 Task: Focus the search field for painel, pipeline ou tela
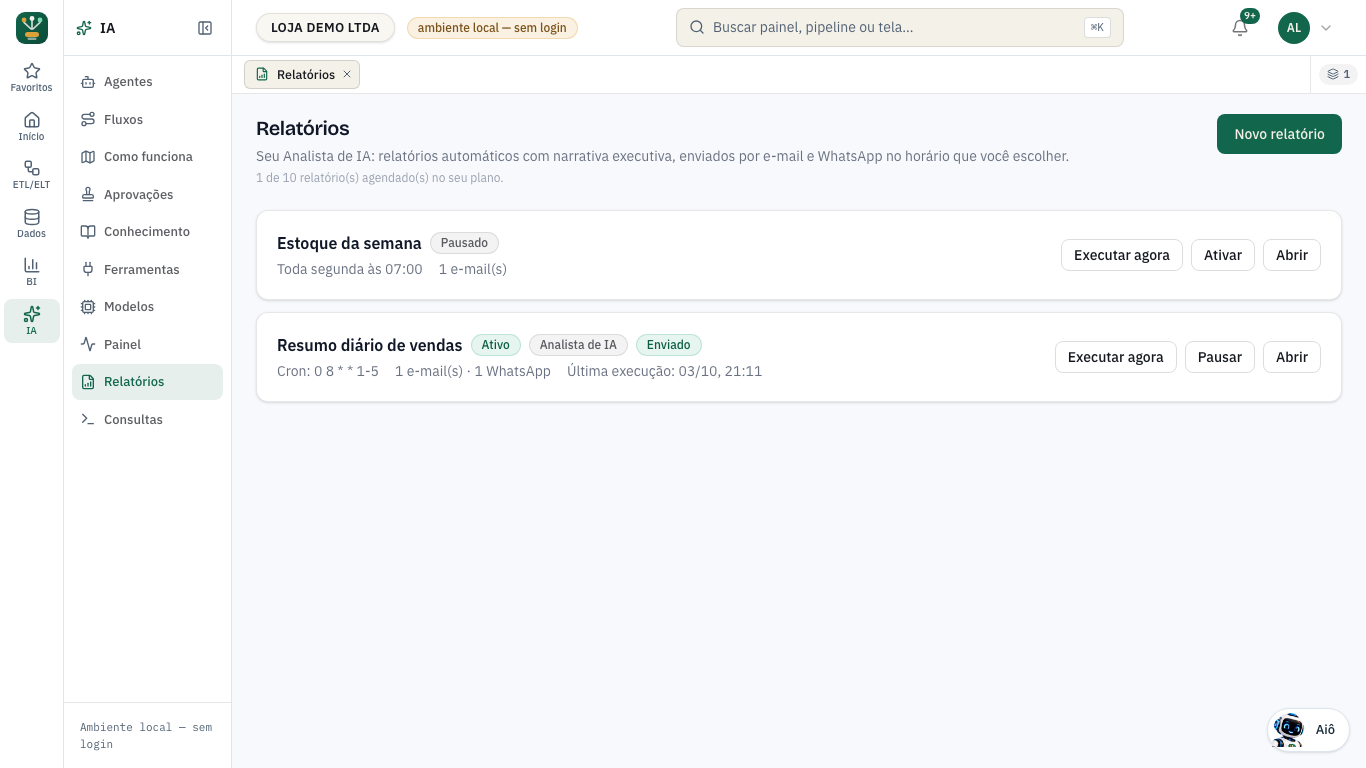(900, 28)
